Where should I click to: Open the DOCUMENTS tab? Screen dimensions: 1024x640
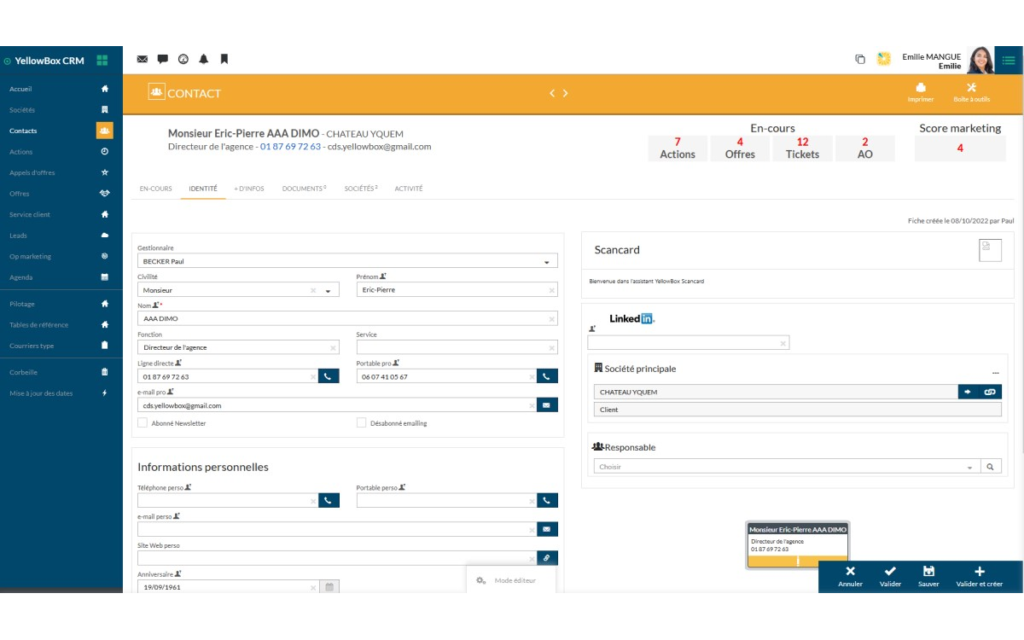point(304,189)
